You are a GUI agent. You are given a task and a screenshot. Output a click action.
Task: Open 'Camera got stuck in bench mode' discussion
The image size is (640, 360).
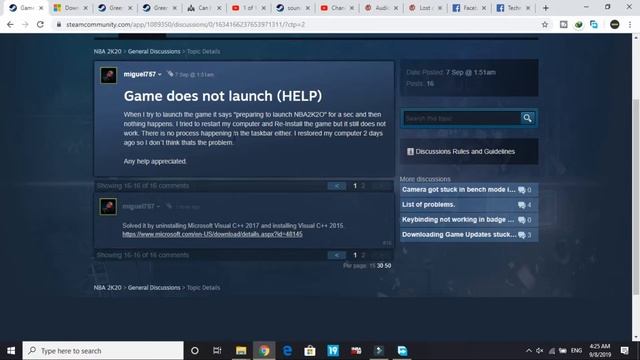(x=469, y=190)
